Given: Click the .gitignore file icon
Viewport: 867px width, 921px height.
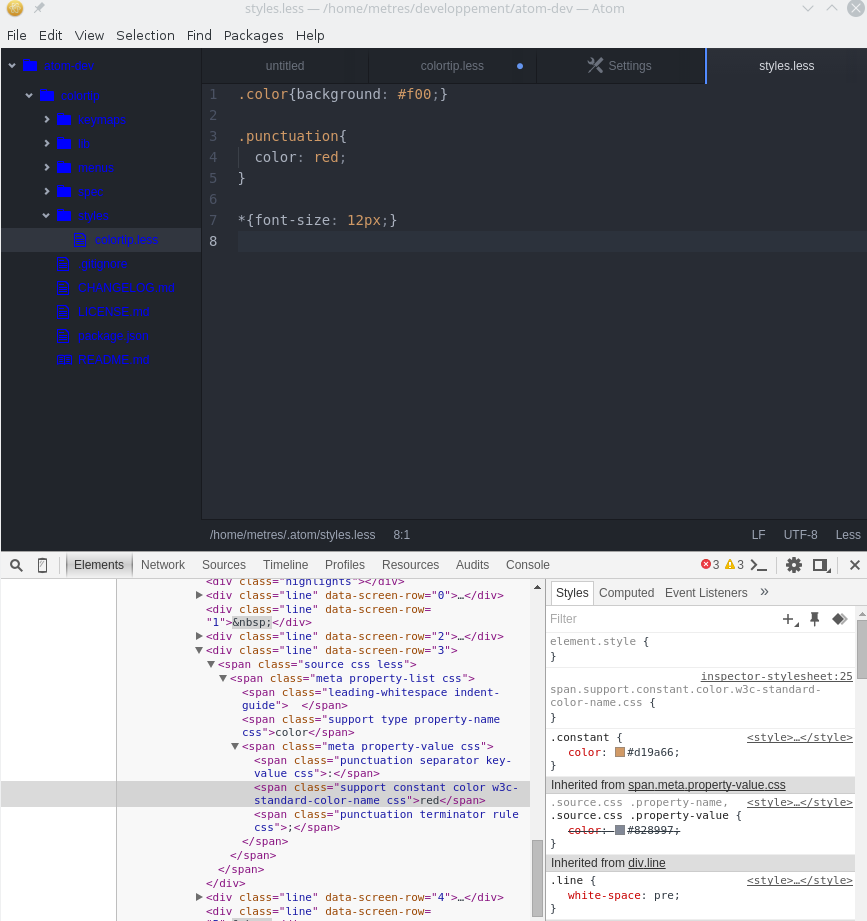Looking at the screenshot, I should click(x=63, y=264).
